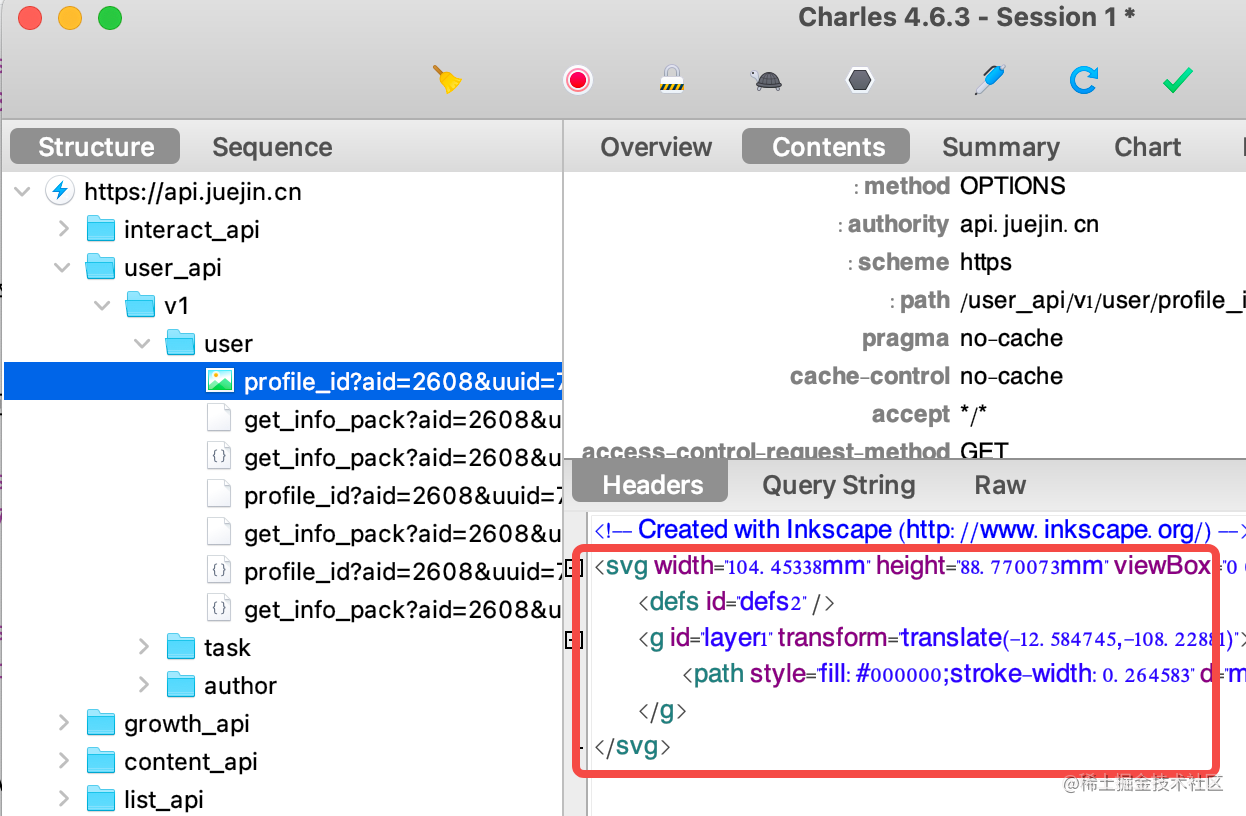The width and height of the screenshot is (1246, 816).
Task: Click the :path value /user_api/v1/user/profile
Action: click(x=1103, y=300)
